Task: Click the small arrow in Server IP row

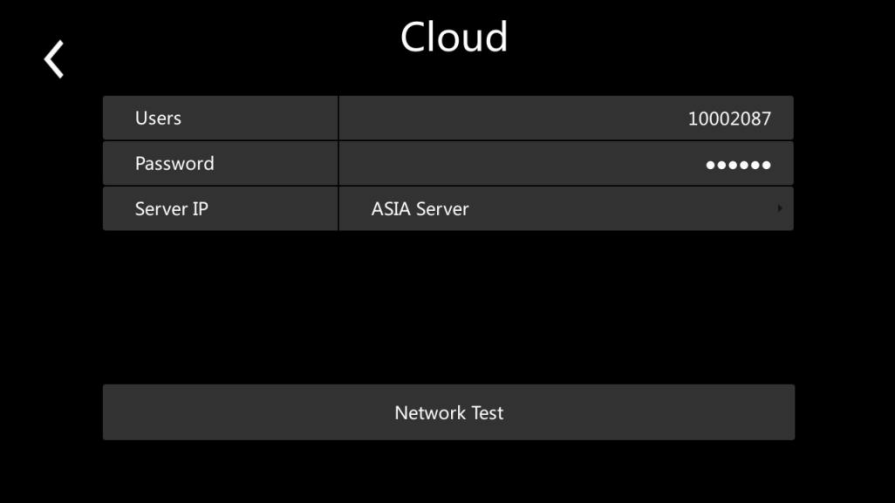Action: [779, 209]
